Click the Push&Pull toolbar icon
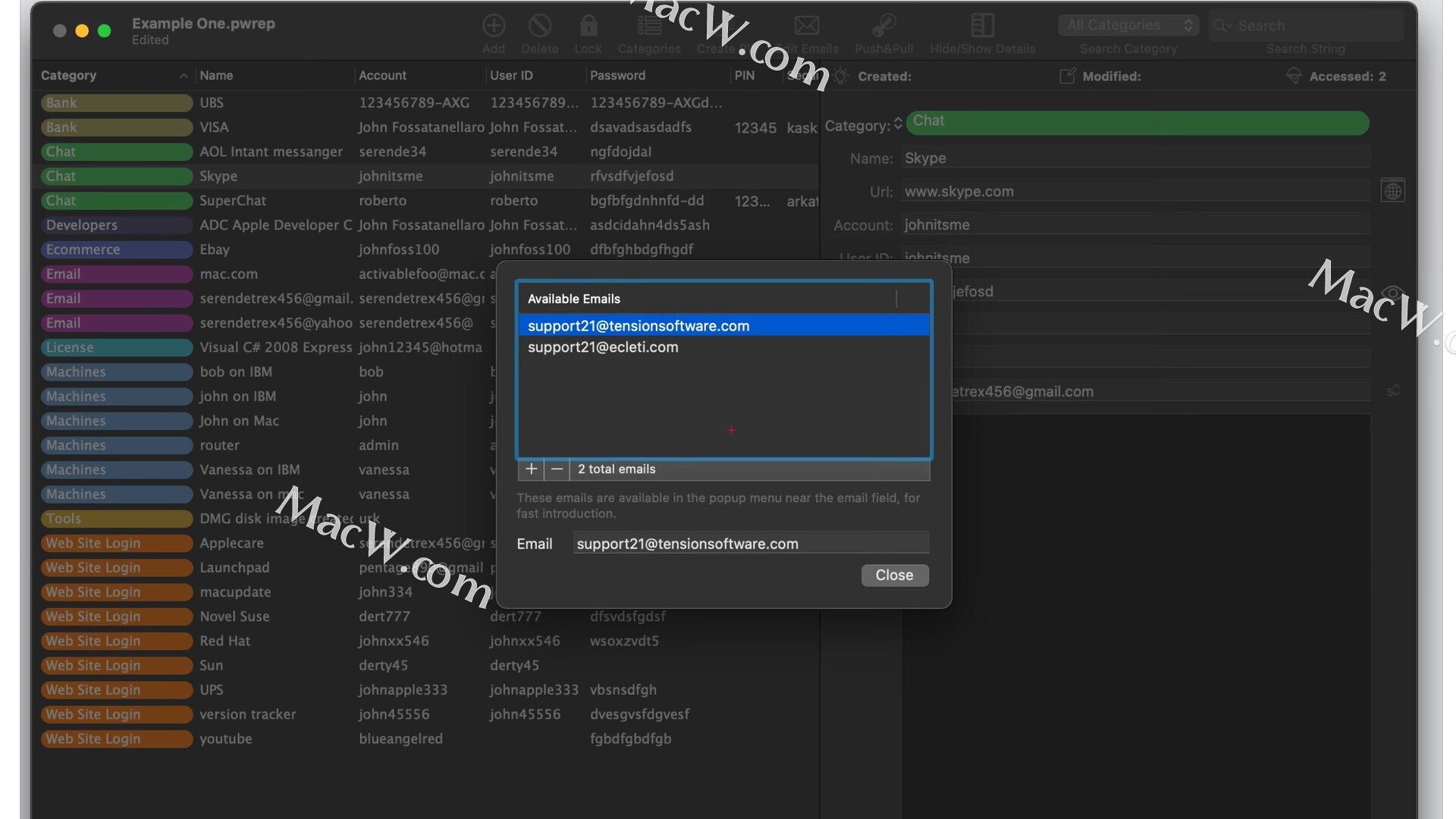The image size is (1456, 819). point(883,26)
